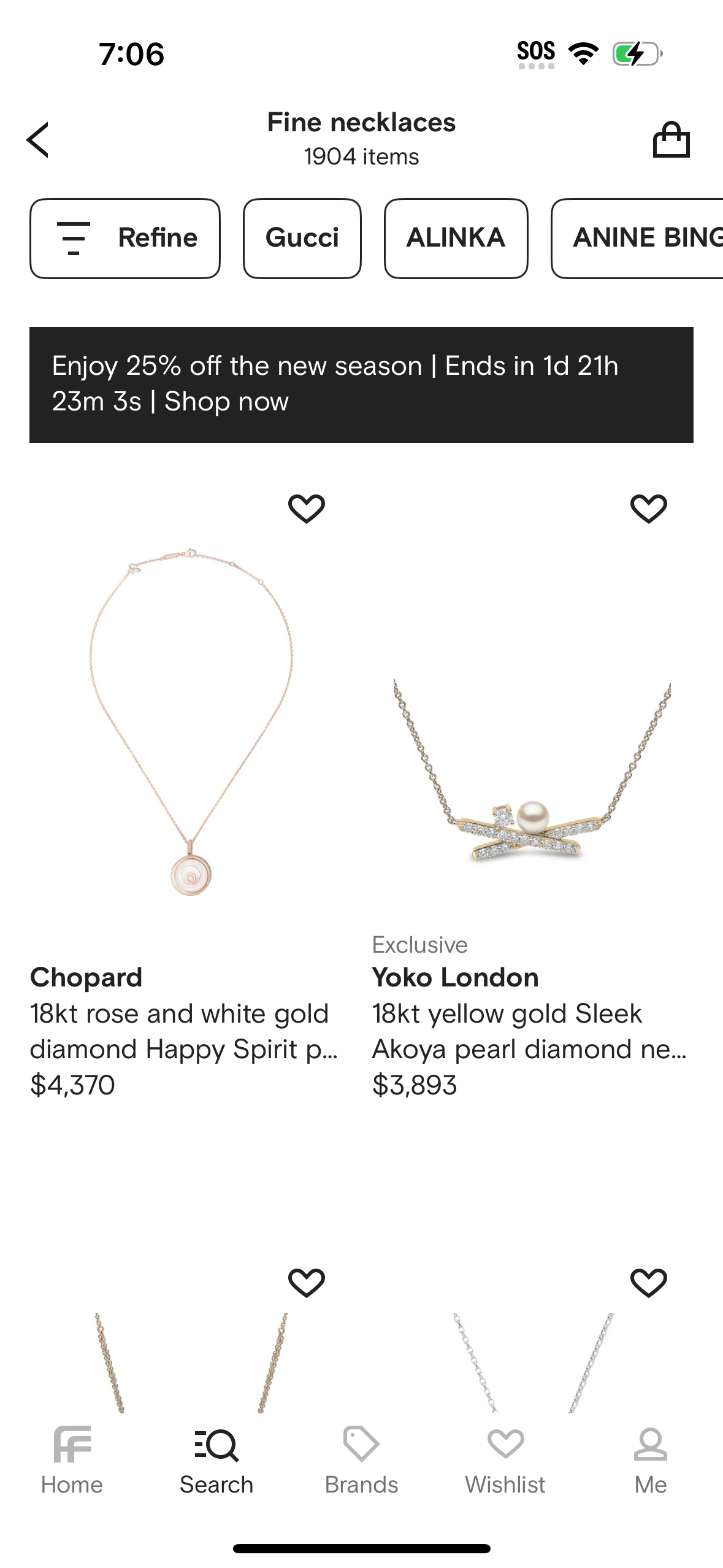View the Yoko London necklace photo

pos(532,773)
